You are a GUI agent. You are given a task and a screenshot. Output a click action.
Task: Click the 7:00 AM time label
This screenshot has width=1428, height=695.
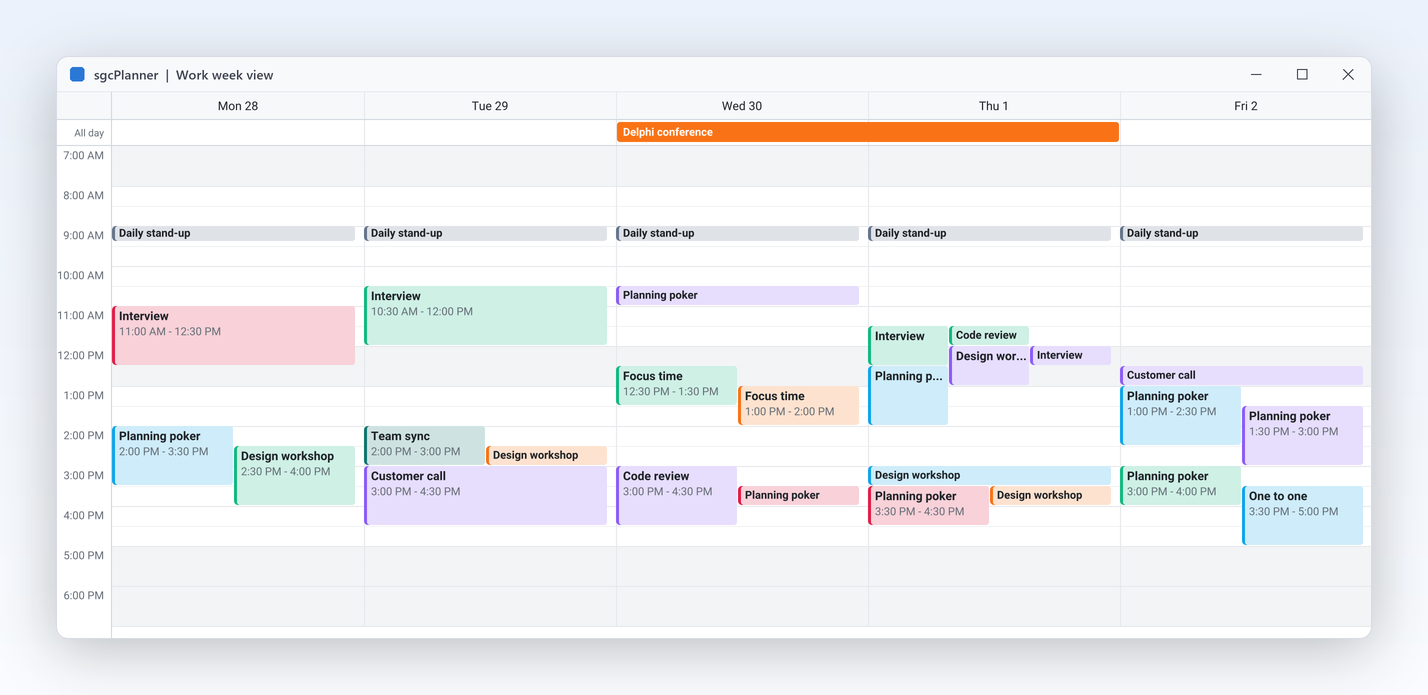tap(84, 156)
